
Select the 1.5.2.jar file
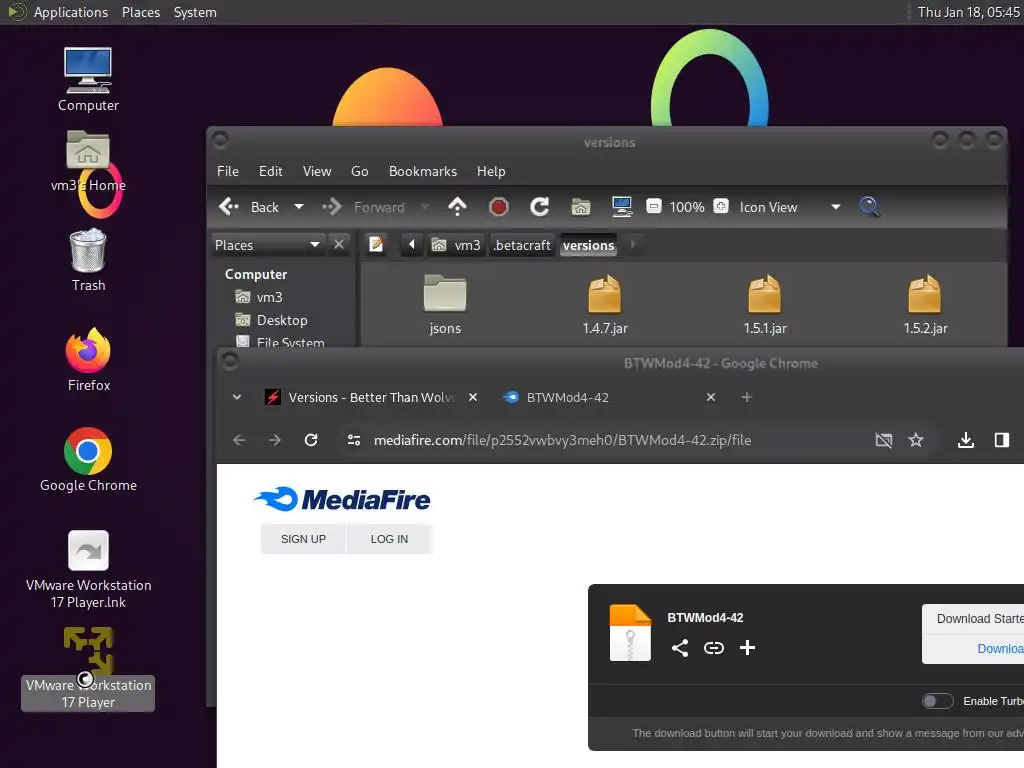click(925, 304)
